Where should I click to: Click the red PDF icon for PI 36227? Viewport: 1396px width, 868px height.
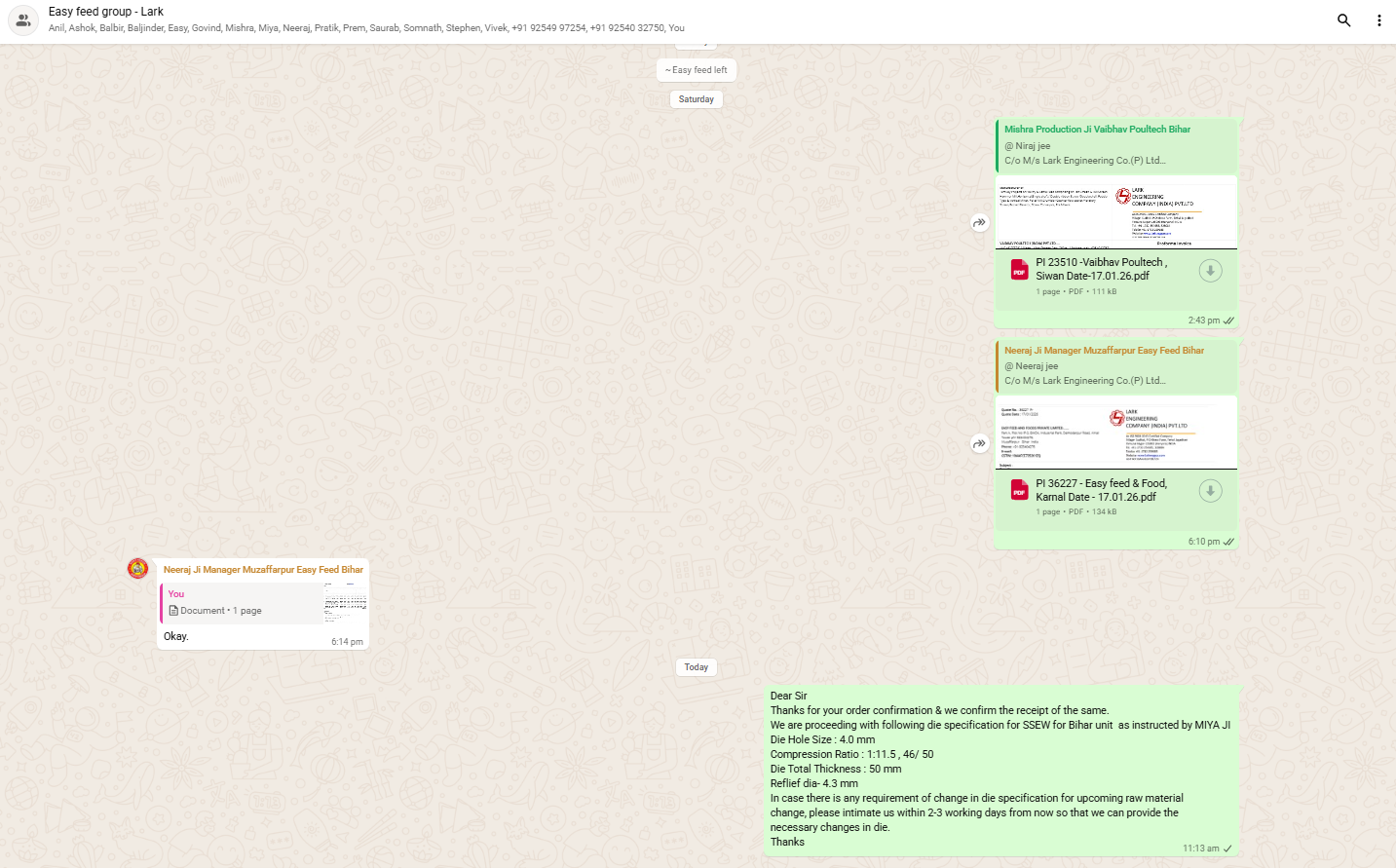[x=1019, y=490]
